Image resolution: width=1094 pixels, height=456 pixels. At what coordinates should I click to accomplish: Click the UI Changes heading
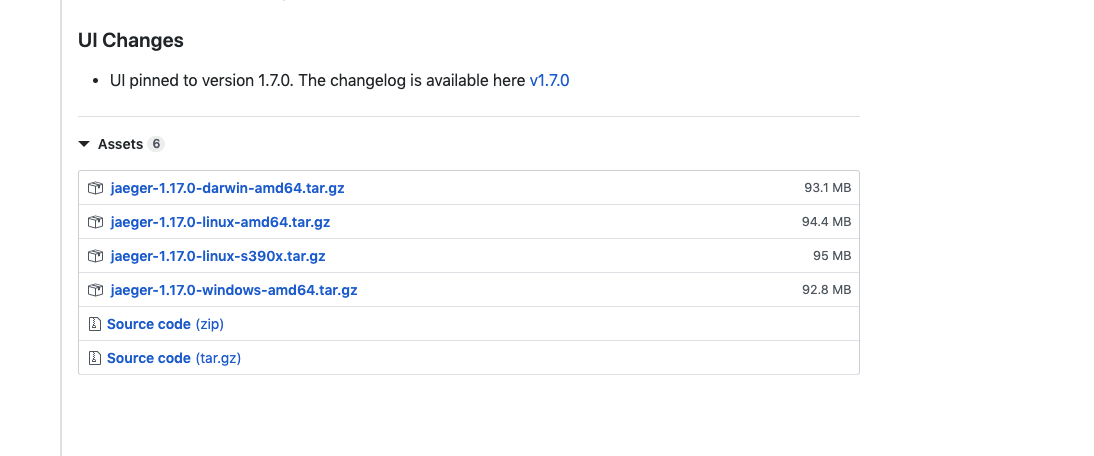coord(131,41)
